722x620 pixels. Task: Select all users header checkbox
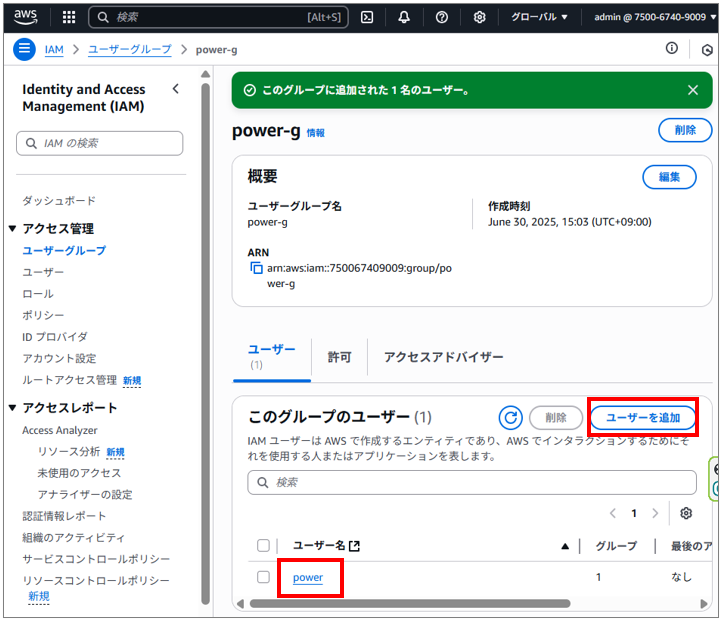(263, 545)
